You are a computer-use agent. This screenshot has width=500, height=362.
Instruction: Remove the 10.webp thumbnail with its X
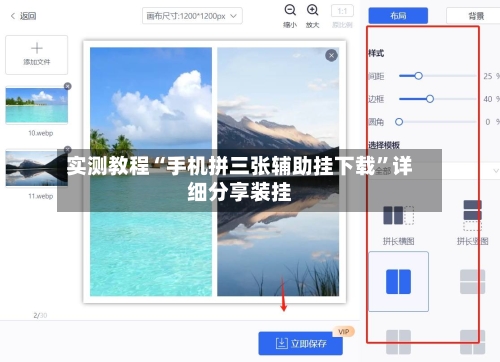click(x=67, y=86)
